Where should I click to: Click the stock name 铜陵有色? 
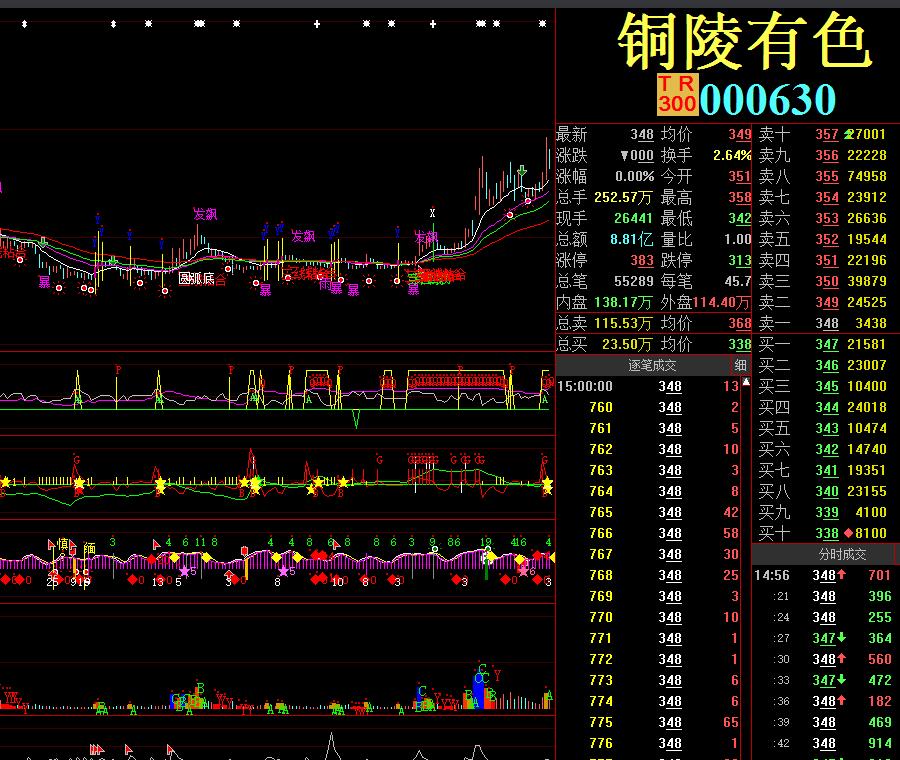tap(744, 41)
